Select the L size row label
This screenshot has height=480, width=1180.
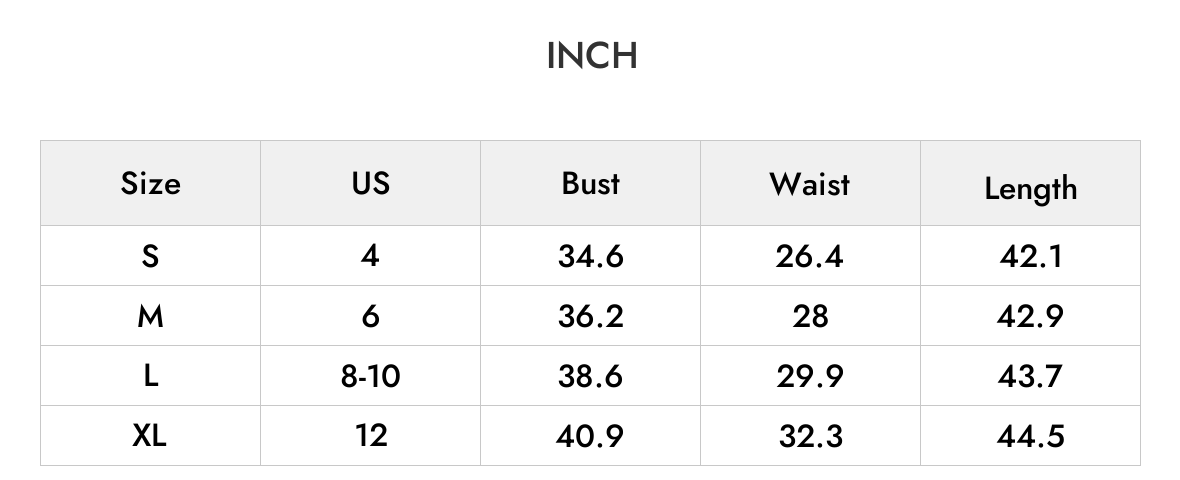[151, 376]
